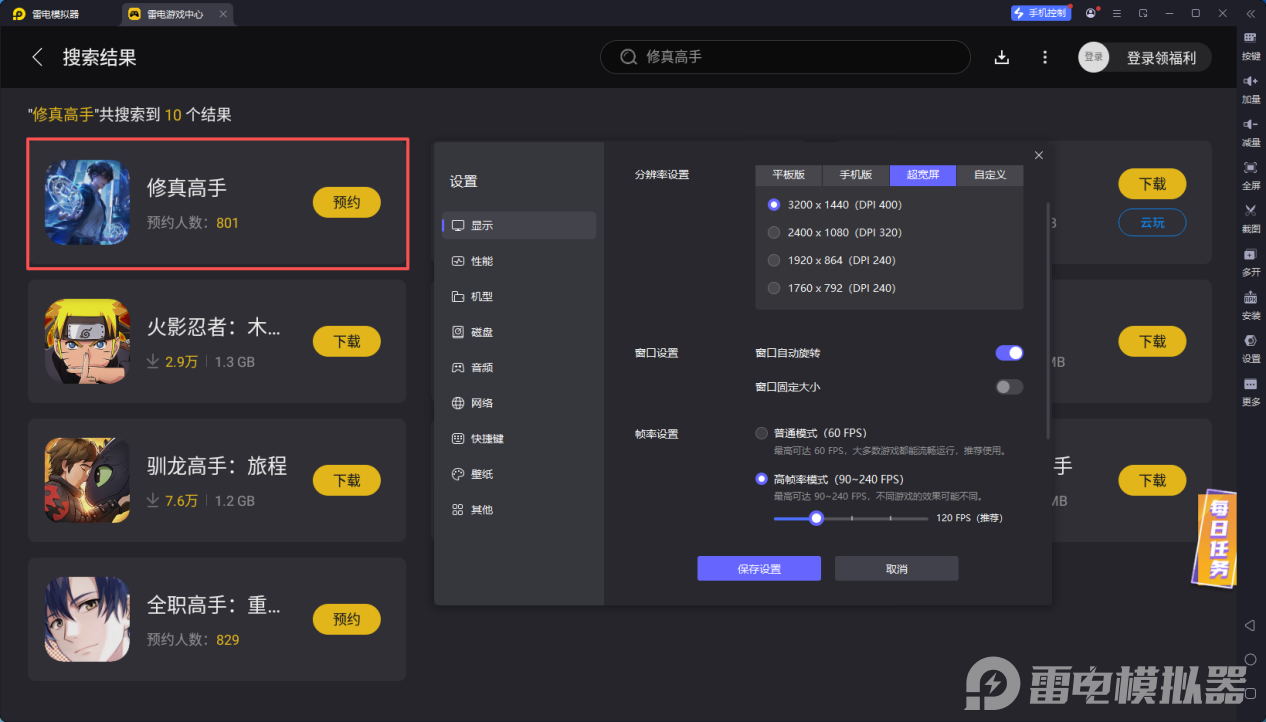Viewport: 1266px width, 722px height.
Task: Click 取消 to cancel settings
Action: coord(897,569)
